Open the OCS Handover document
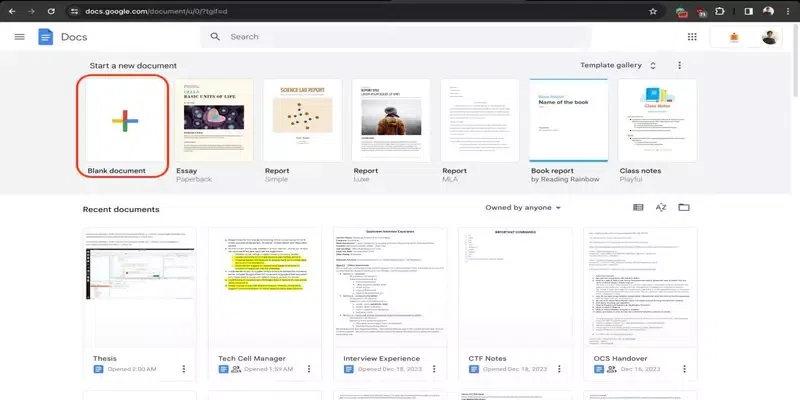Screen dimensions: 800x400 (640, 304)
